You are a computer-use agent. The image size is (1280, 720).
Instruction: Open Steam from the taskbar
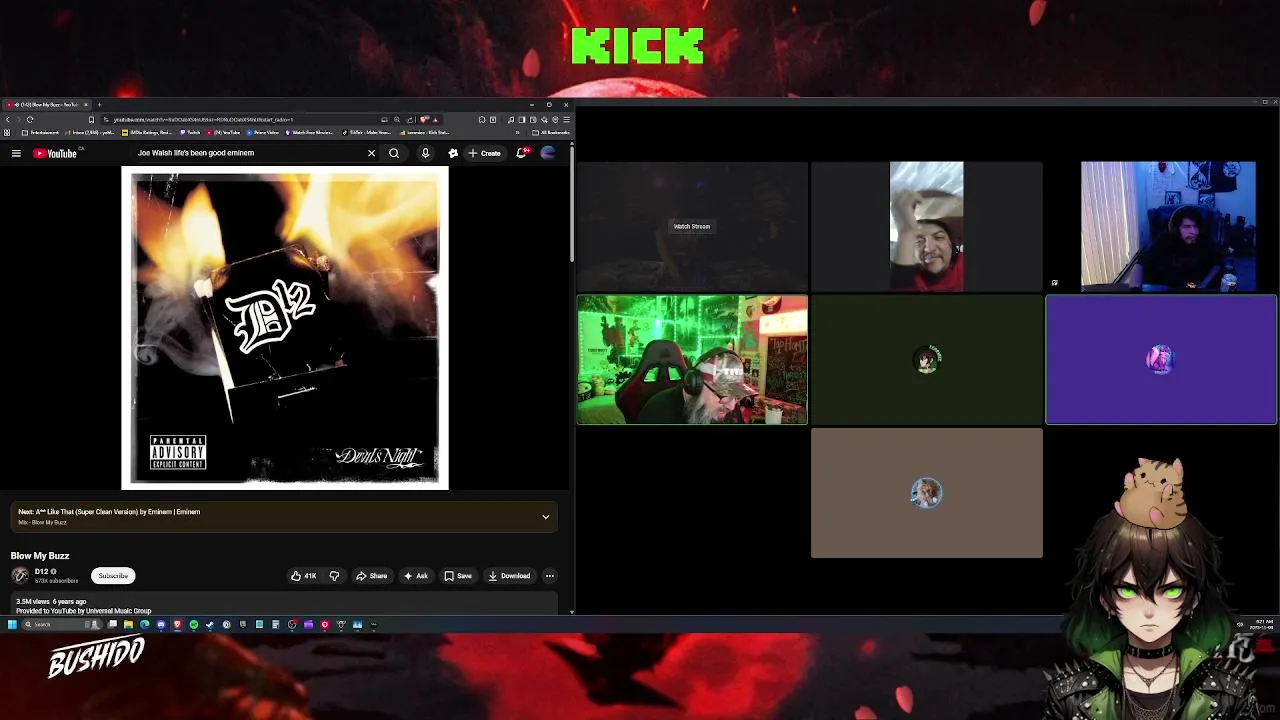click(209, 624)
